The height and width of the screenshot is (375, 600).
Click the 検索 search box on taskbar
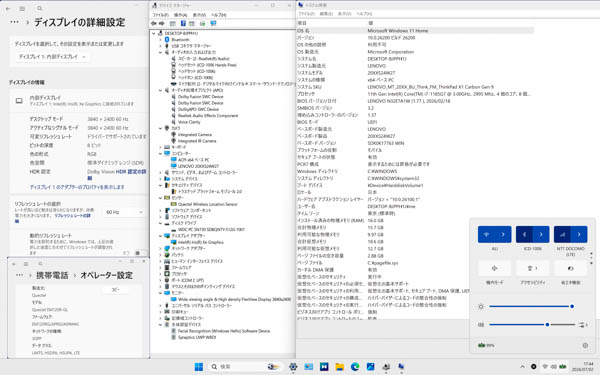point(246,367)
